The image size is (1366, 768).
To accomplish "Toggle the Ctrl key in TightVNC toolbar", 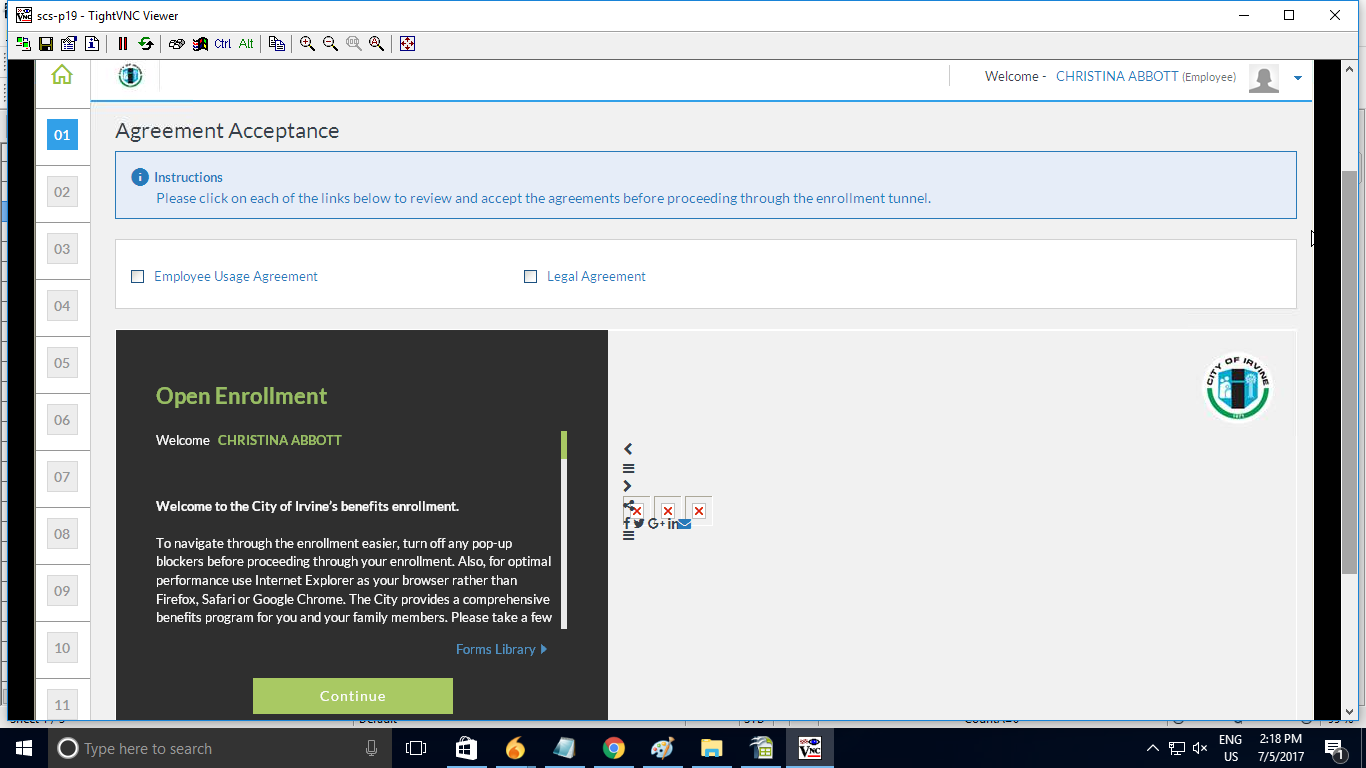I will pyautogui.click(x=223, y=43).
